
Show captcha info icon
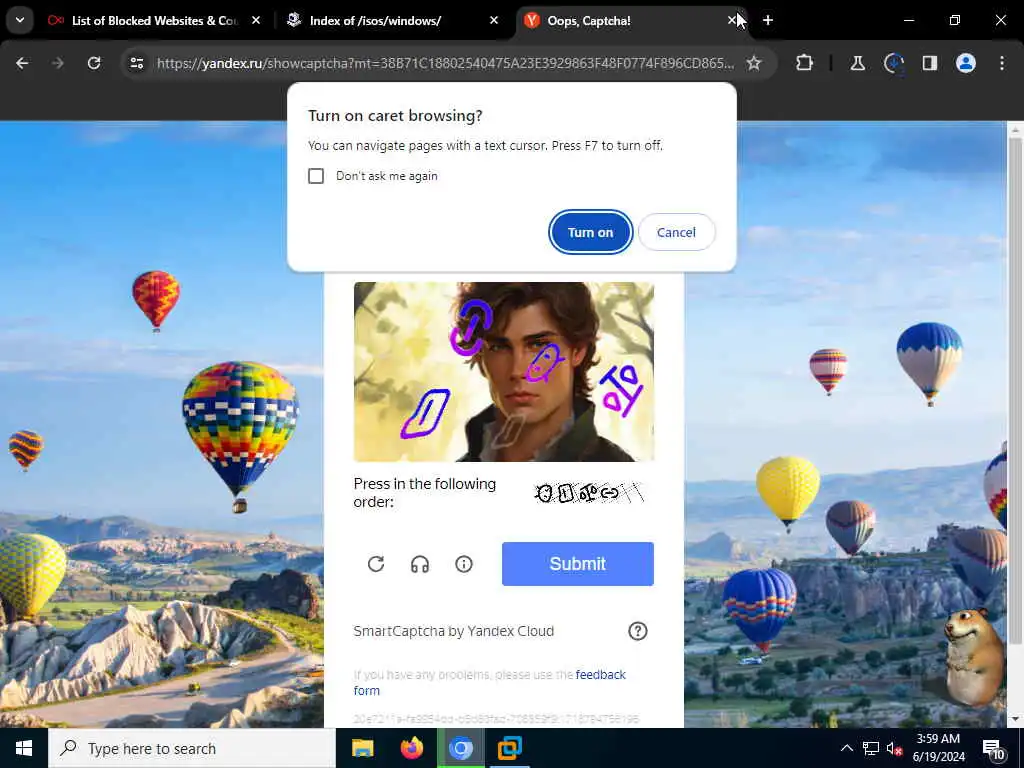pyautogui.click(x=464, y=564)
